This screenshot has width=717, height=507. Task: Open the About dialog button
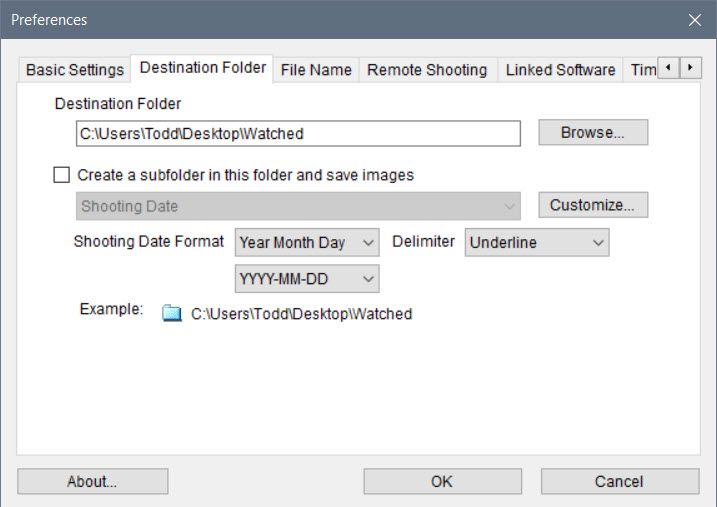pos(92,481)
